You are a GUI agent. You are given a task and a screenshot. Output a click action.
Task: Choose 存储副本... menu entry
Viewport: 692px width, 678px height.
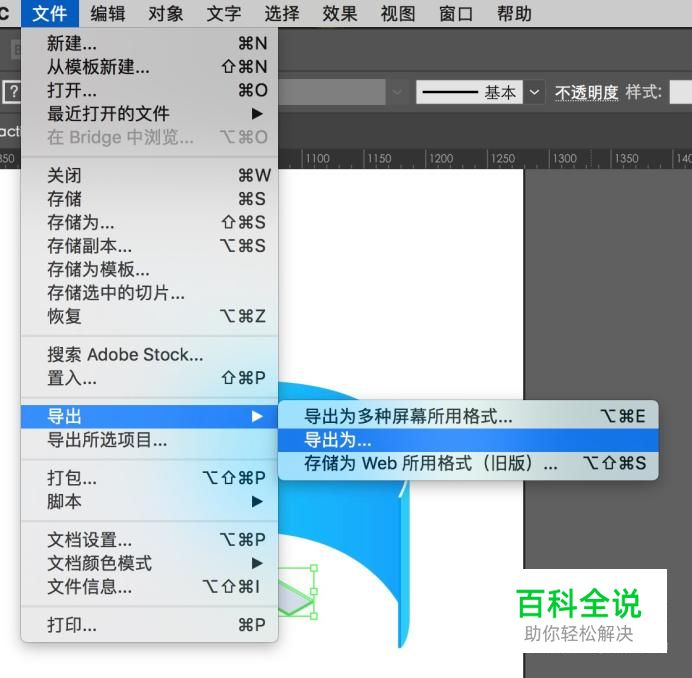tap(150, 245)
